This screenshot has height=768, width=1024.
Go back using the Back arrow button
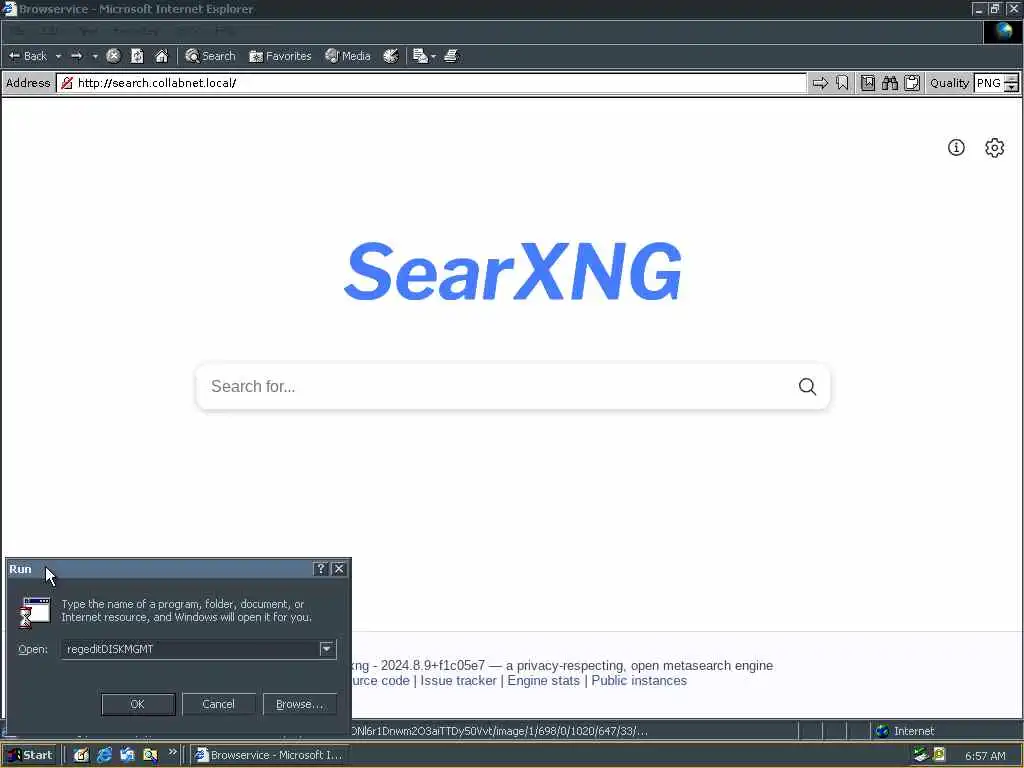(27, 56)
